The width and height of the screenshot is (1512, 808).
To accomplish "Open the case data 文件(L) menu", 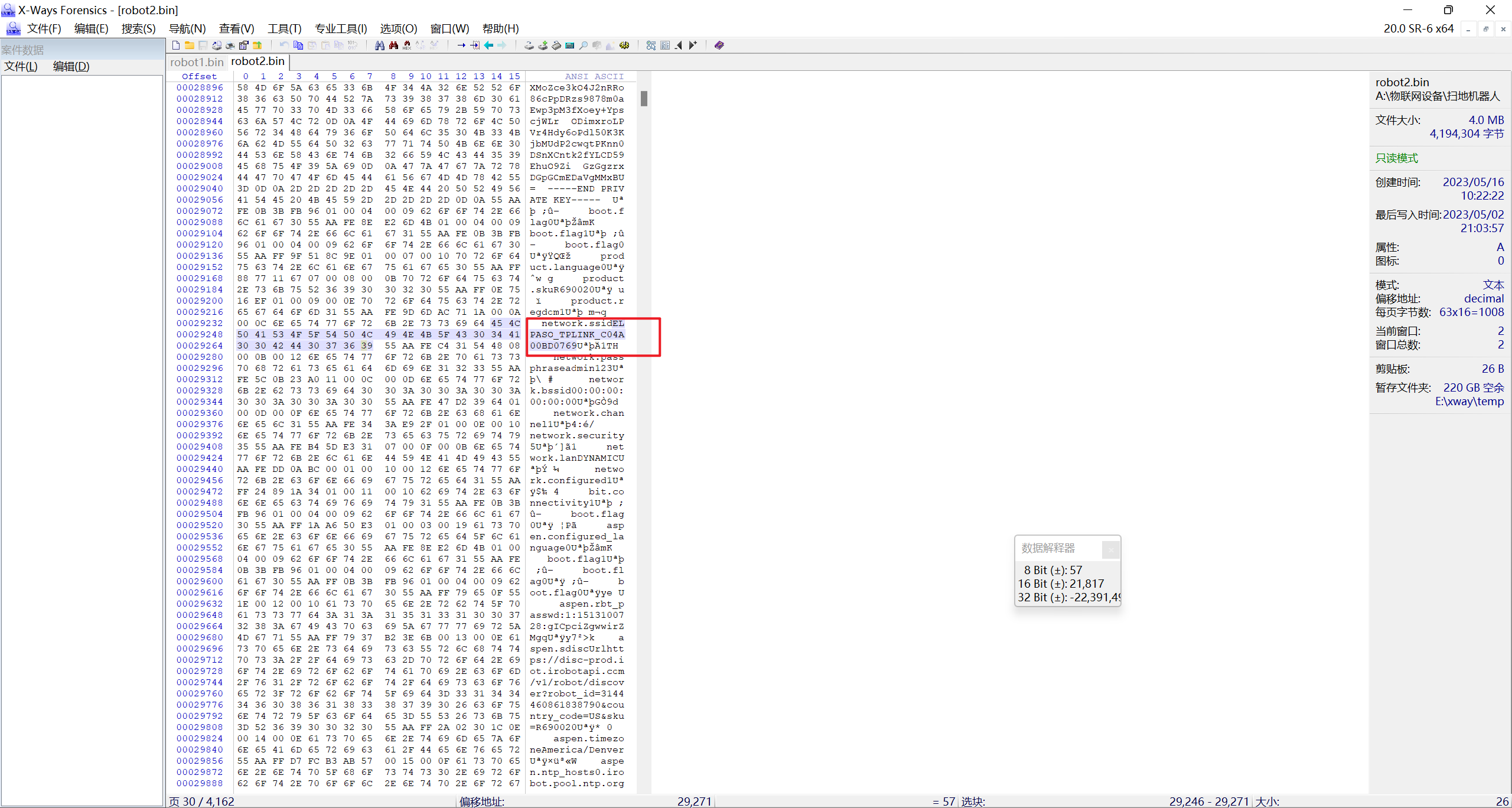I will tap(21, 66).
